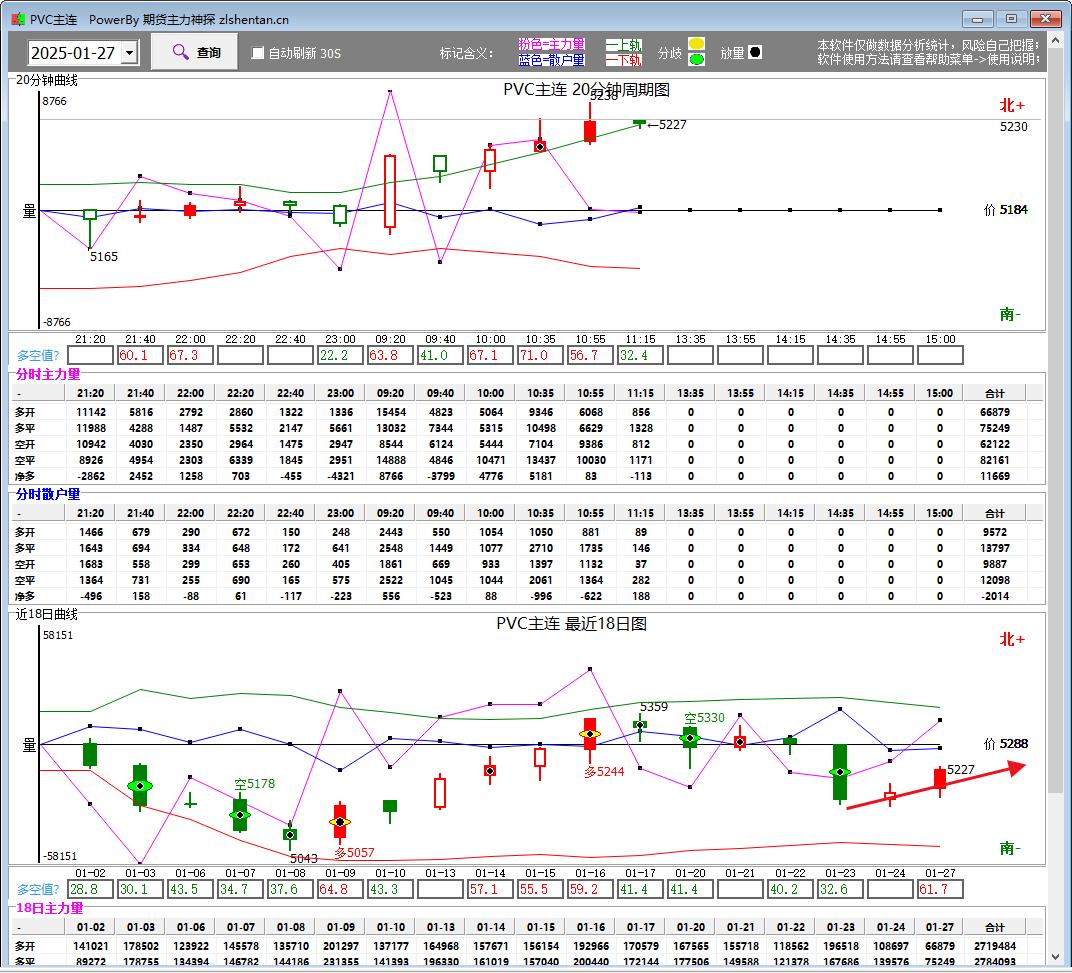Click the 分时散户量 section header
The image size is (1072, 973).
[x=47, y=494]
